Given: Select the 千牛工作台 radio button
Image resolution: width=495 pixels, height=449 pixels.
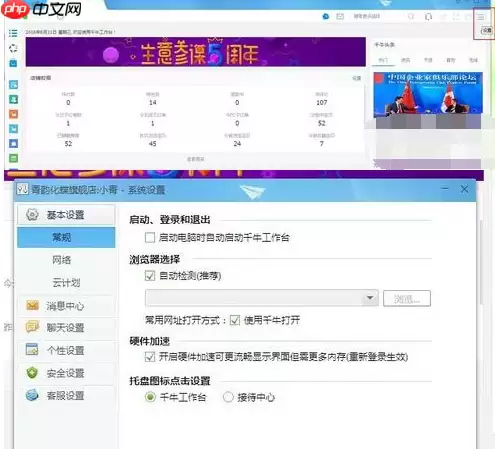Looking at the screenshot, I should tap(150, 397).
